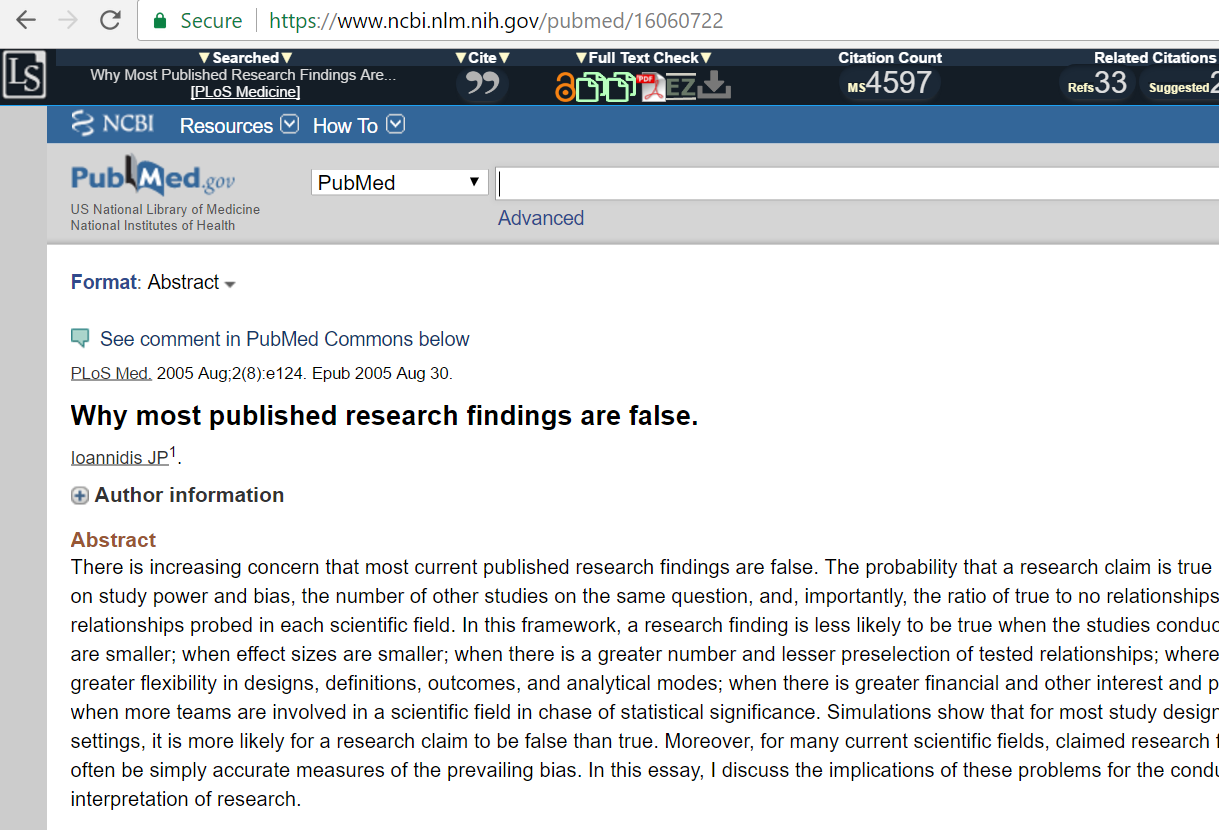Viewport: 1219px width, 830px height.
Task: Click the Full Text Check header label
Action: click(644, 58)
